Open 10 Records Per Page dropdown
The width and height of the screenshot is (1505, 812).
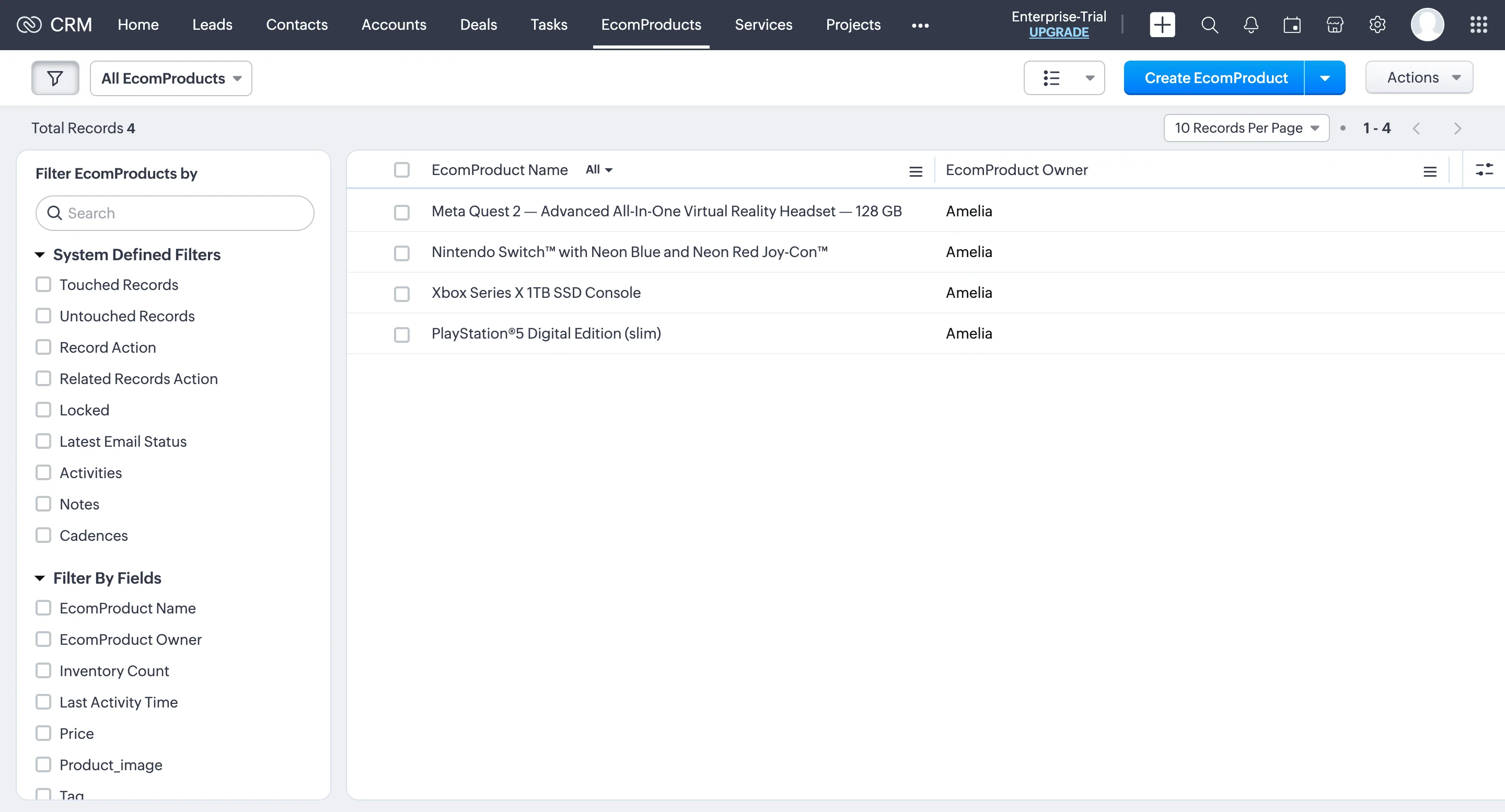pos(1246,128)
